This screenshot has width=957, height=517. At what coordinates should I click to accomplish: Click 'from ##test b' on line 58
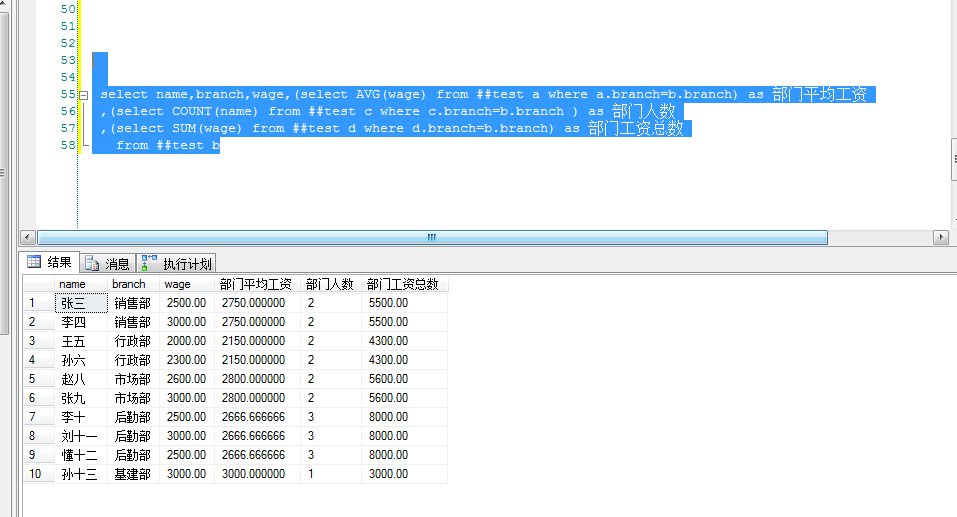pos(168,145)
